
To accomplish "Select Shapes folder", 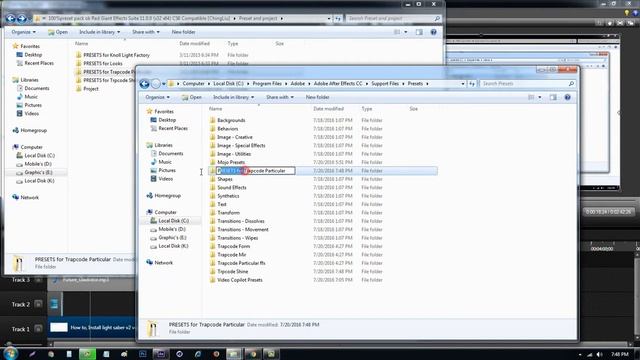I will coord(224,179).
